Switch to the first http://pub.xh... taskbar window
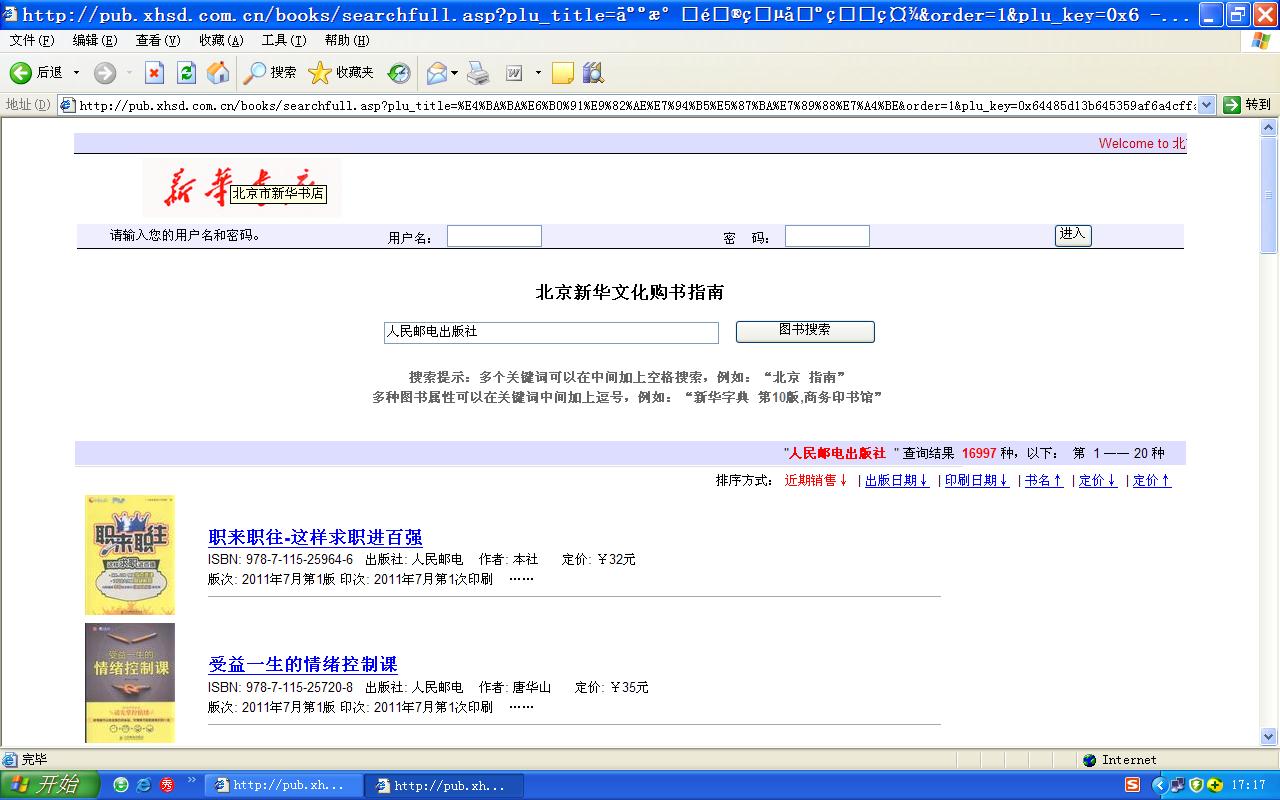This screenshot has height=800, width=1280. pyautogui.click(x=282, y=785)
